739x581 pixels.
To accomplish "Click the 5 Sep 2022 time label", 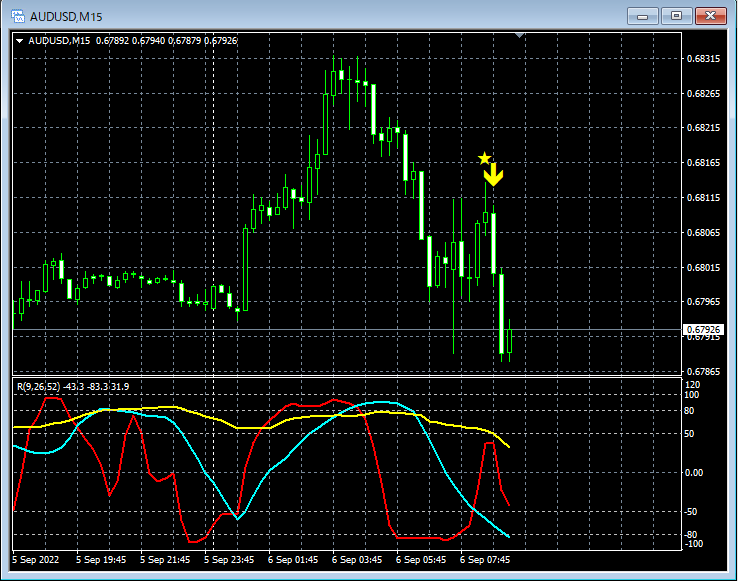I will 36,560.
